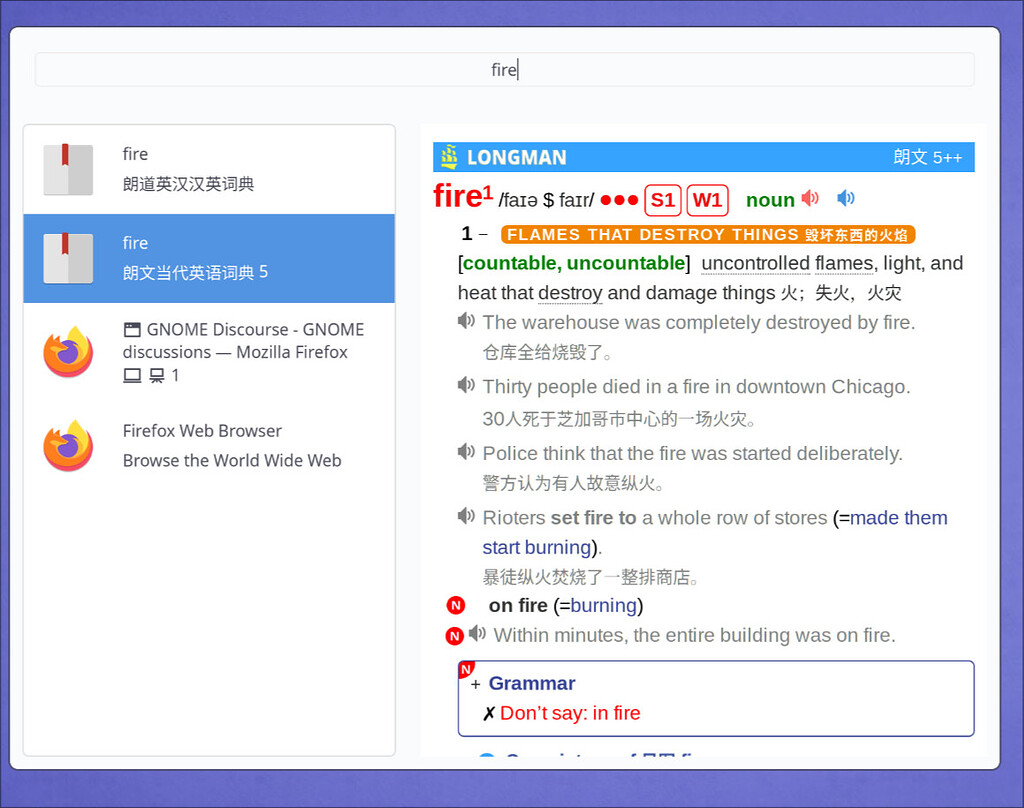Play audio for the warehouse example sentence
The image size is (1024, 808).
(466, 321)
